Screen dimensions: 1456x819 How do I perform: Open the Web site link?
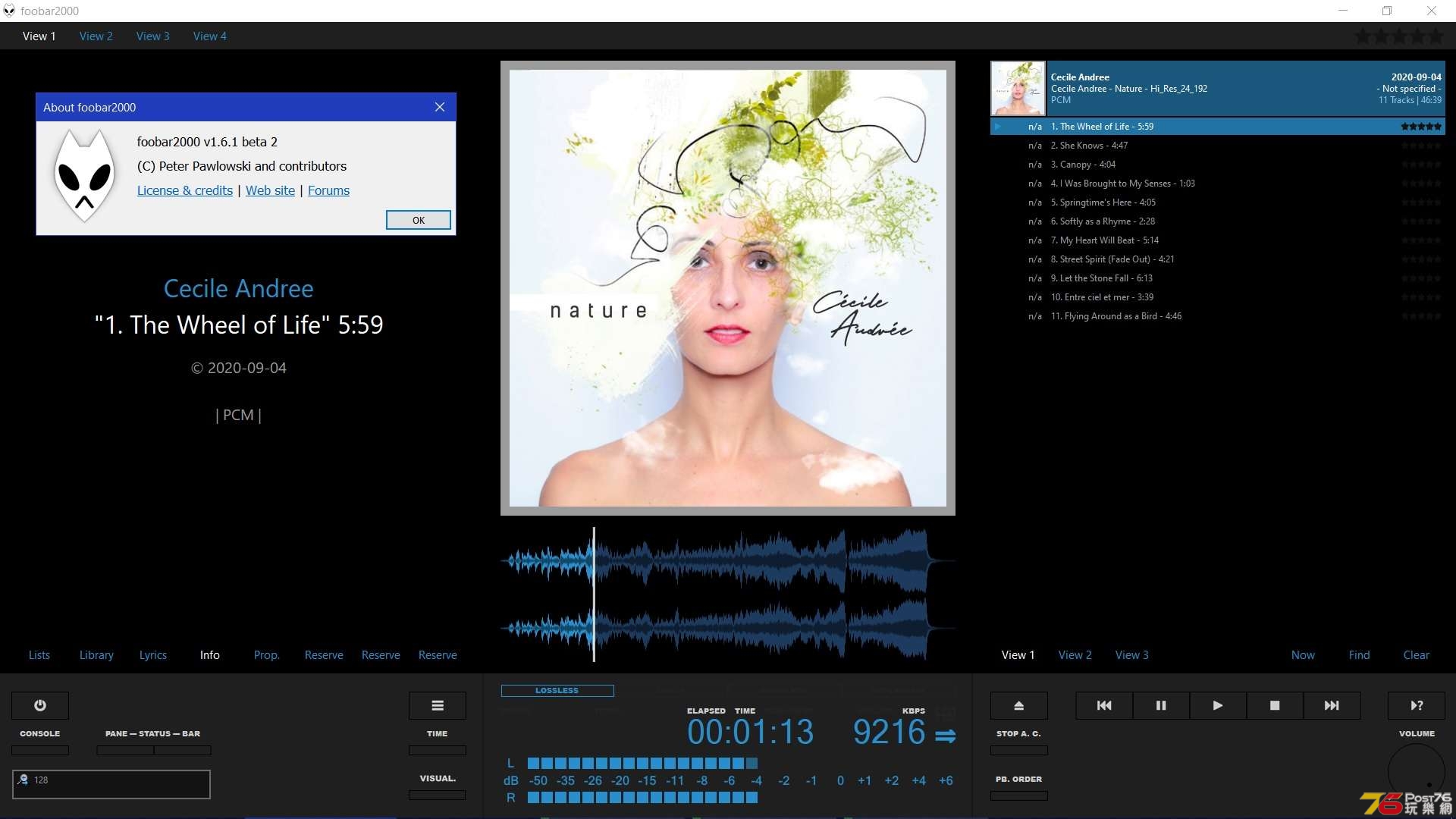tap(270, 190)
